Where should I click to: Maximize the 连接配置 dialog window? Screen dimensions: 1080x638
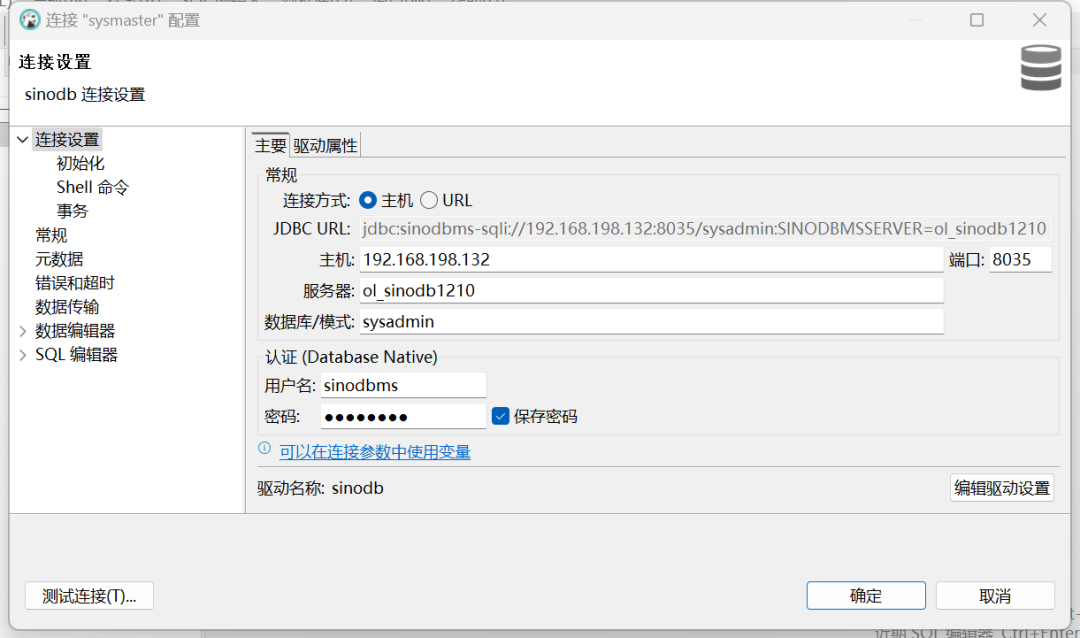coord(977,20)
